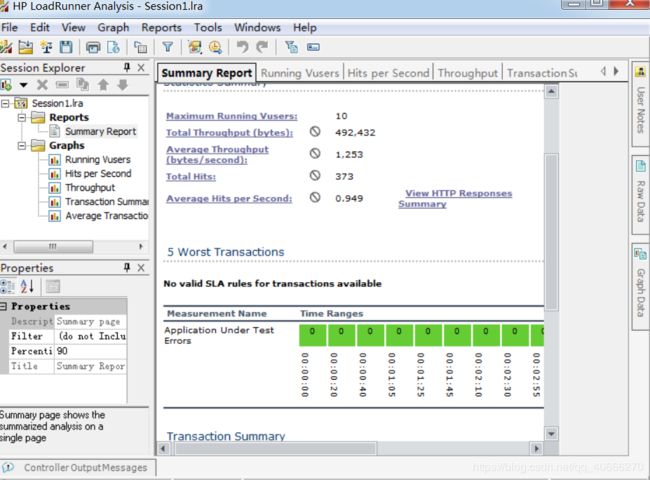Open the dropdown arrow beside the add graph icon
The image size is (650, 480).
[x=23, y=85]
